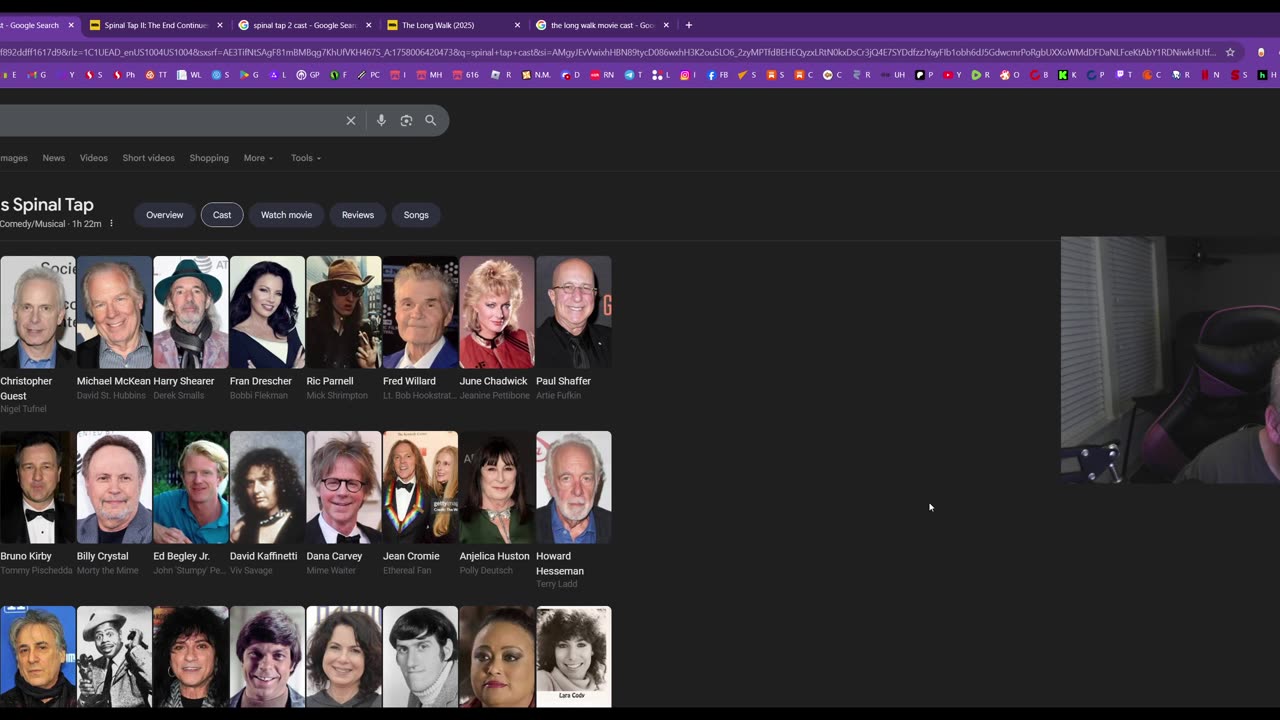The width and height of the screenshot is (1280, 720).
Task: Open Paul Shaffer's cast photo
Action: 573,312
